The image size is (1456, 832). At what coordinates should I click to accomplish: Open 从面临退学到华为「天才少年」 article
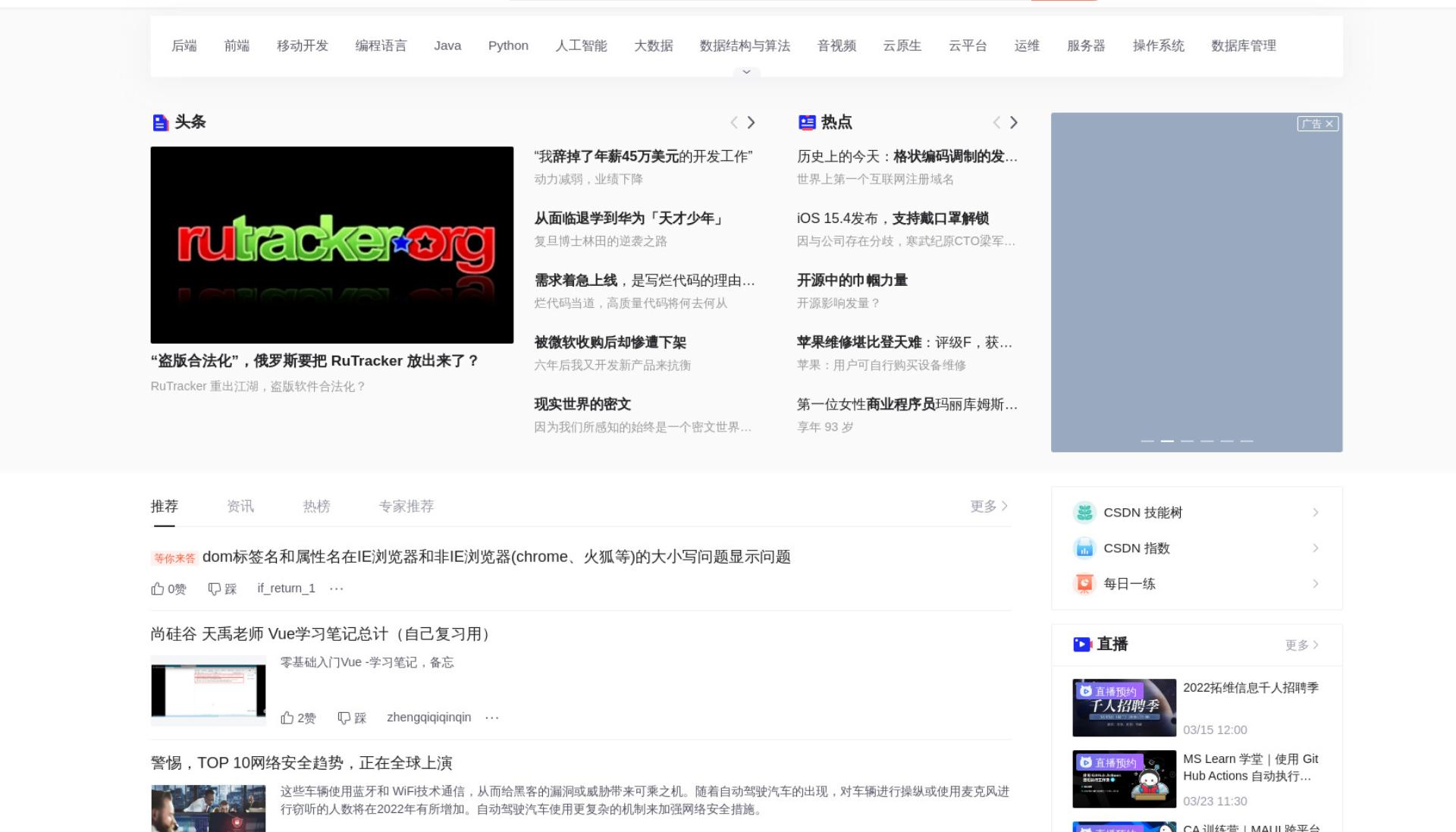(629, 218)
